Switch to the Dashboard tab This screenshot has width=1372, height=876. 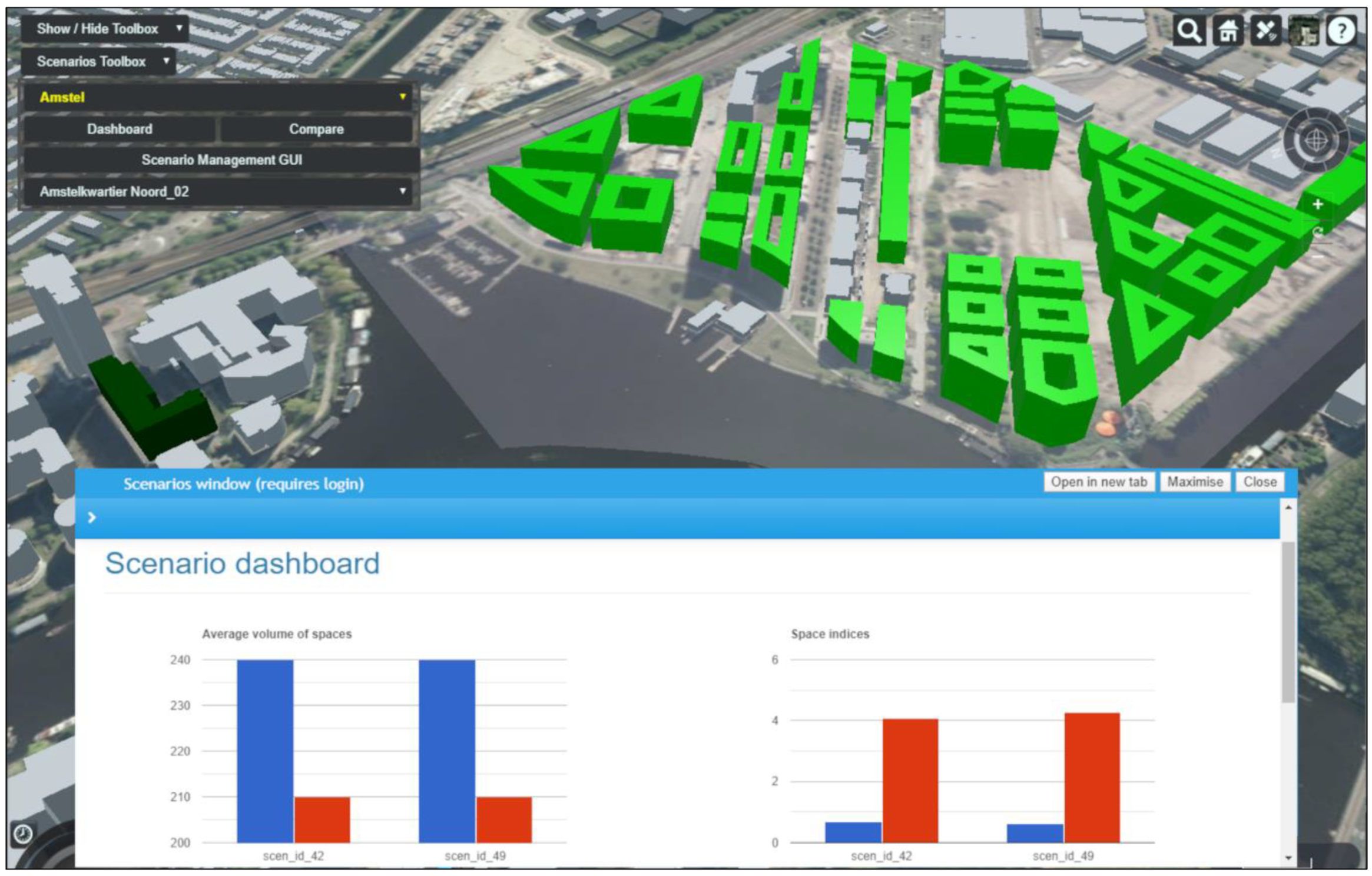(x=120, y=129)
